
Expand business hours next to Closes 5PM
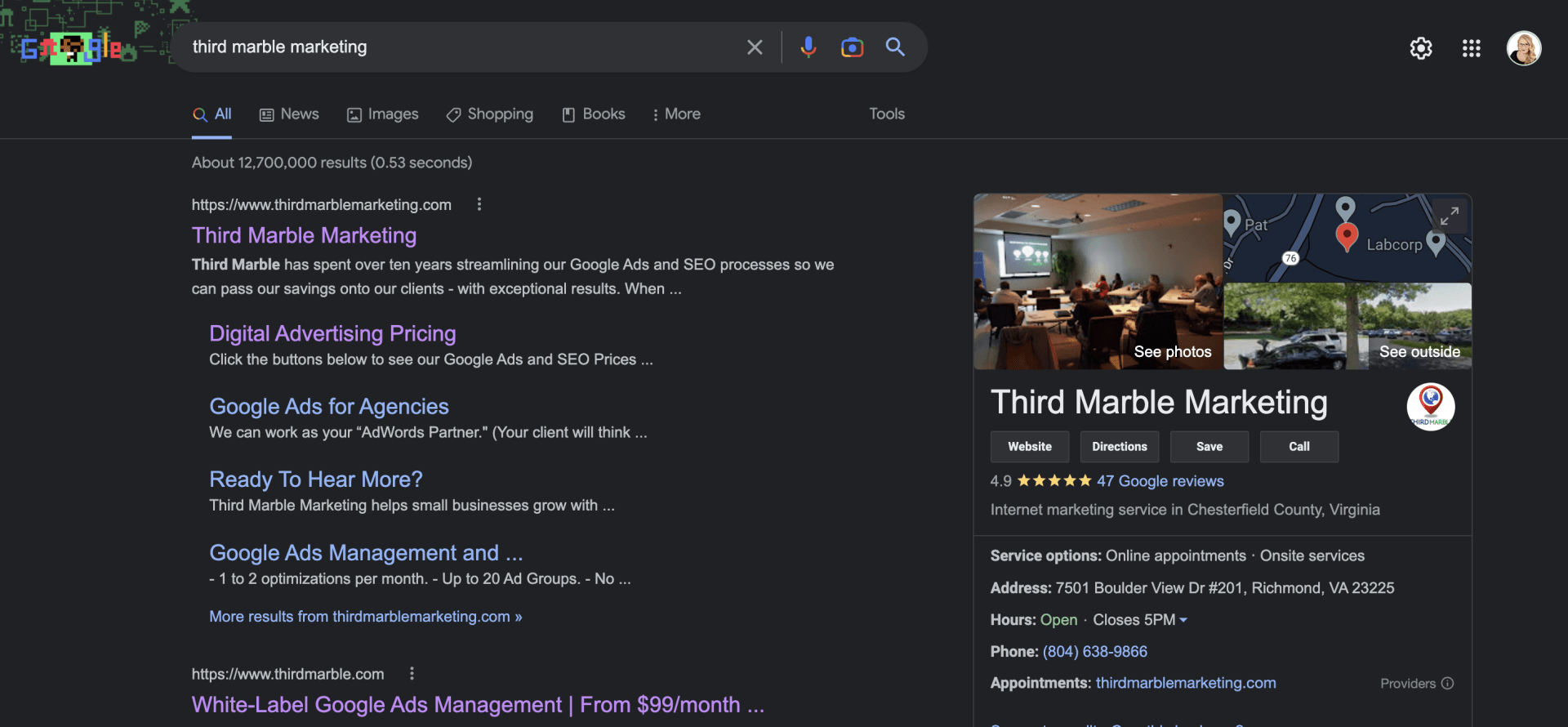1183,620
